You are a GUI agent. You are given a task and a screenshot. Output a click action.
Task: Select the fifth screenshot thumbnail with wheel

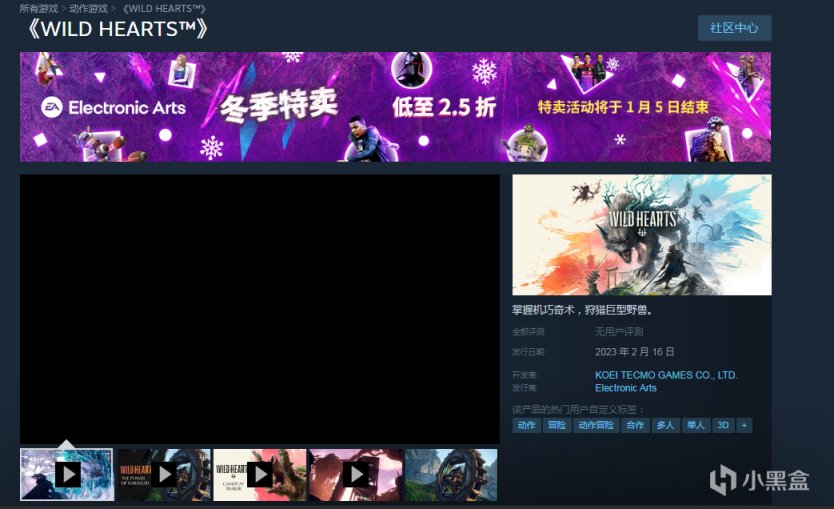[451, 474]
